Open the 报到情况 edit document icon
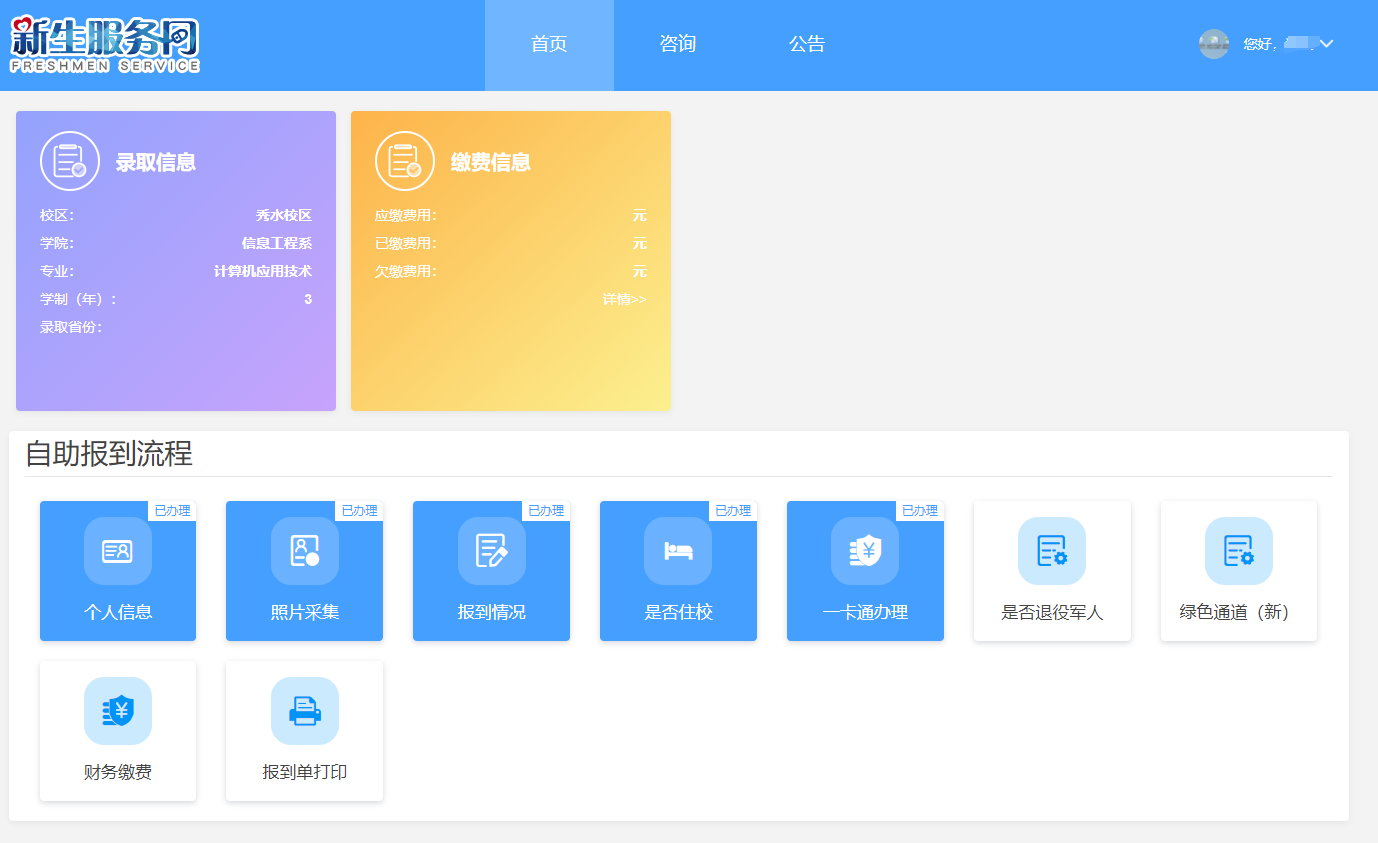 (x=492, y=551)
